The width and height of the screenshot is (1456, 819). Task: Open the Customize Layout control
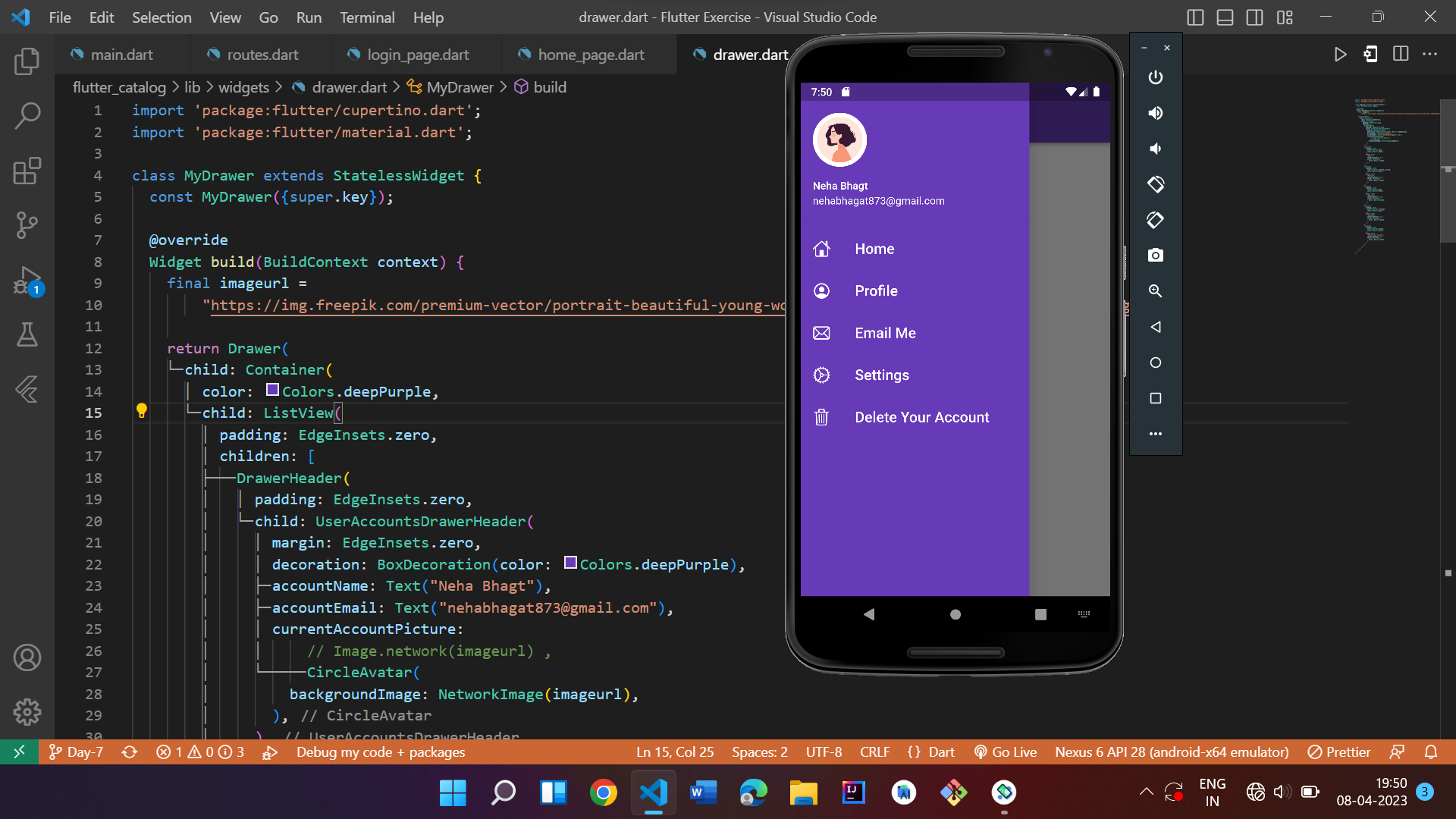coord(1285,17)
